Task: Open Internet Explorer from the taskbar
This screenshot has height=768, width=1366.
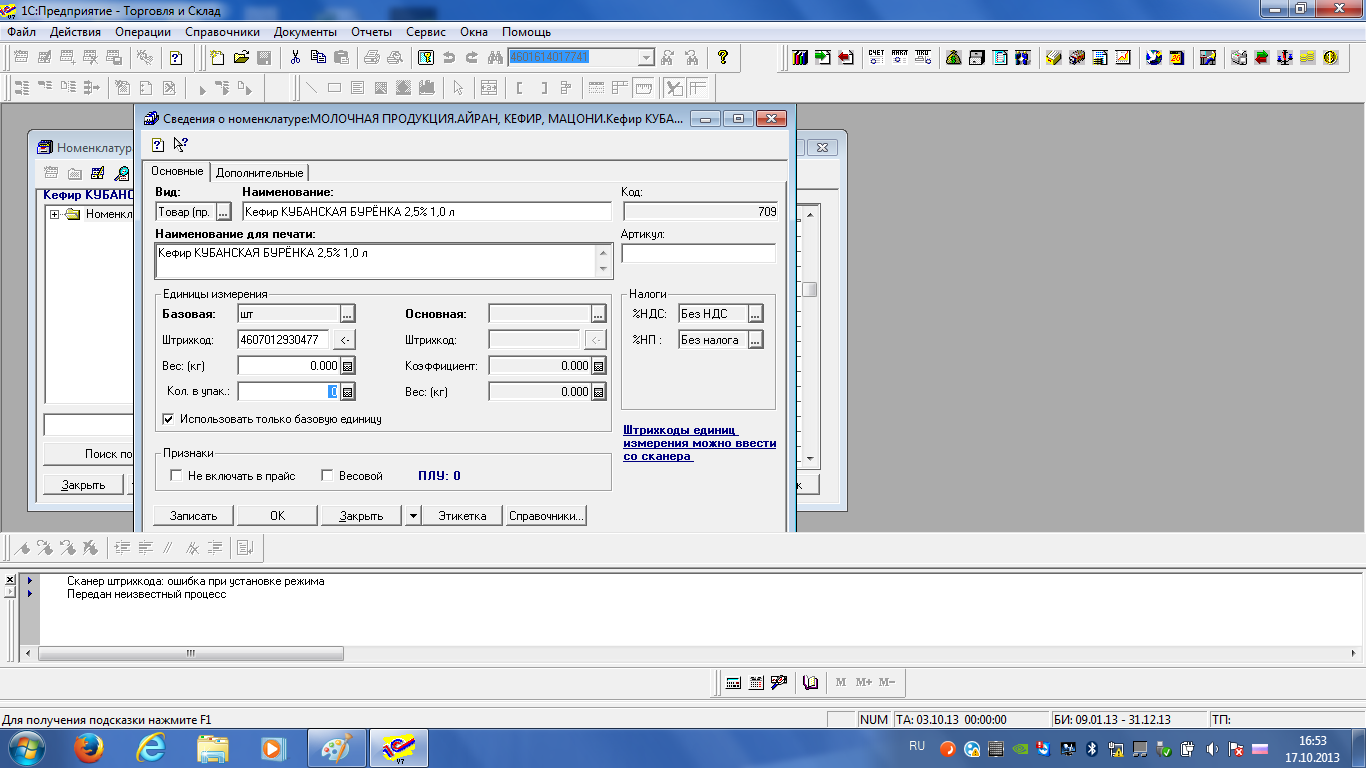Action: coord(152,747)
